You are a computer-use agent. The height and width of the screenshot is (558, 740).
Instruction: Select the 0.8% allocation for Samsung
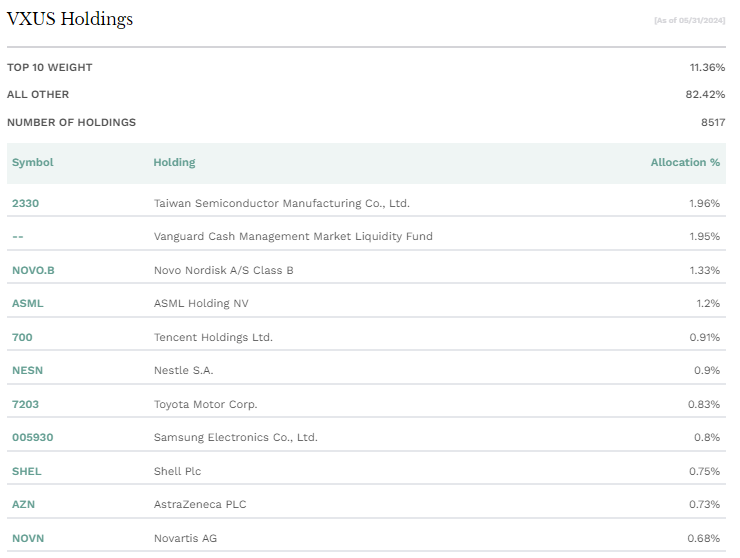(707, 438)
